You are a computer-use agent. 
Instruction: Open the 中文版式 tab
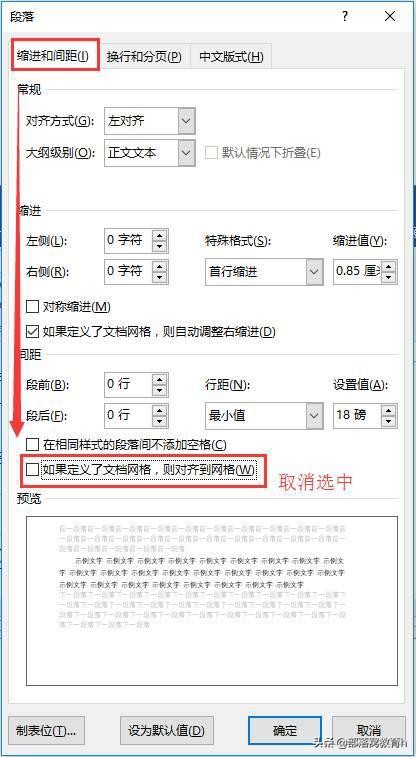point(231,56)
